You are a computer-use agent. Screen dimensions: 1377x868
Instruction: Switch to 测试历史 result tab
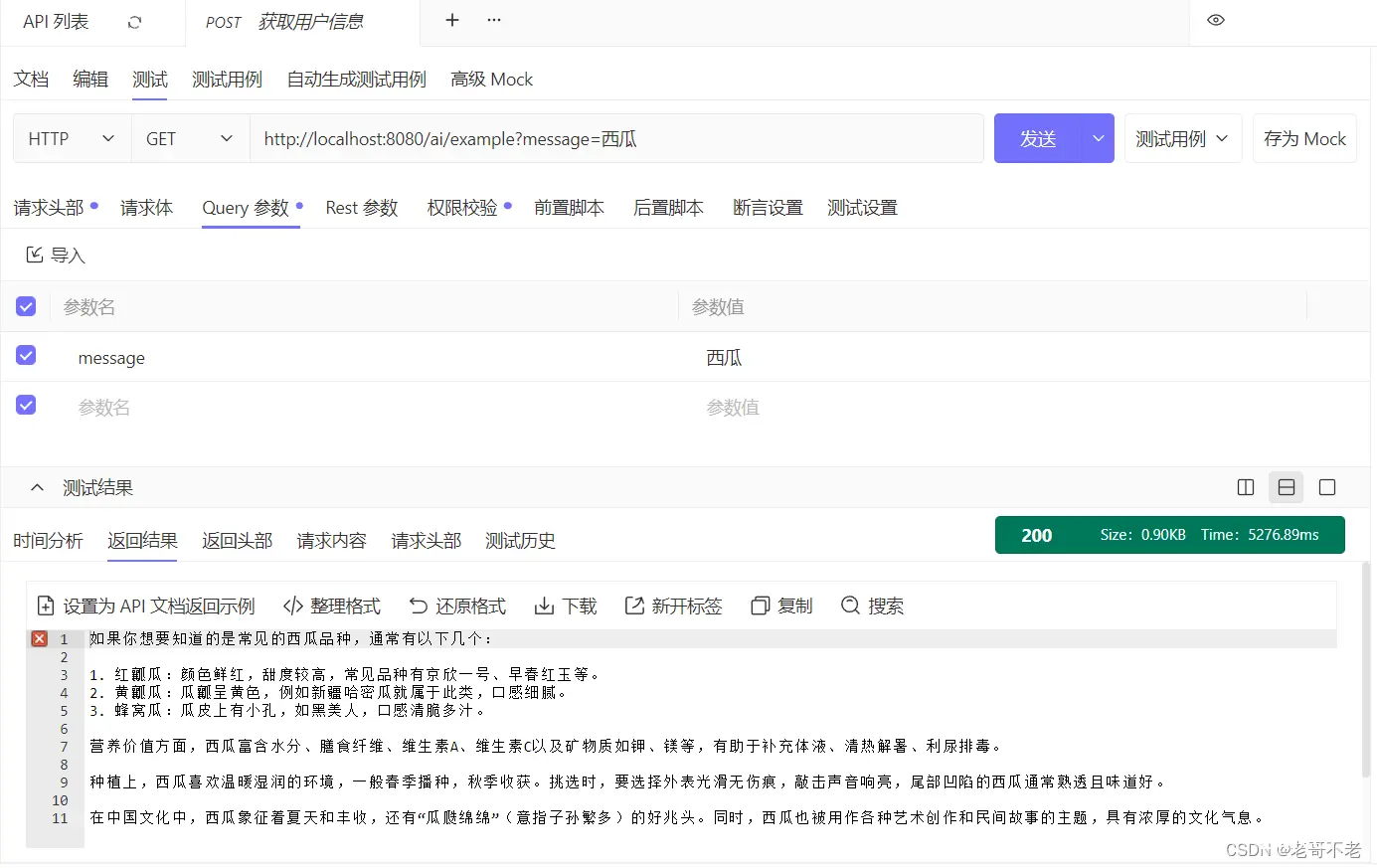520,541
